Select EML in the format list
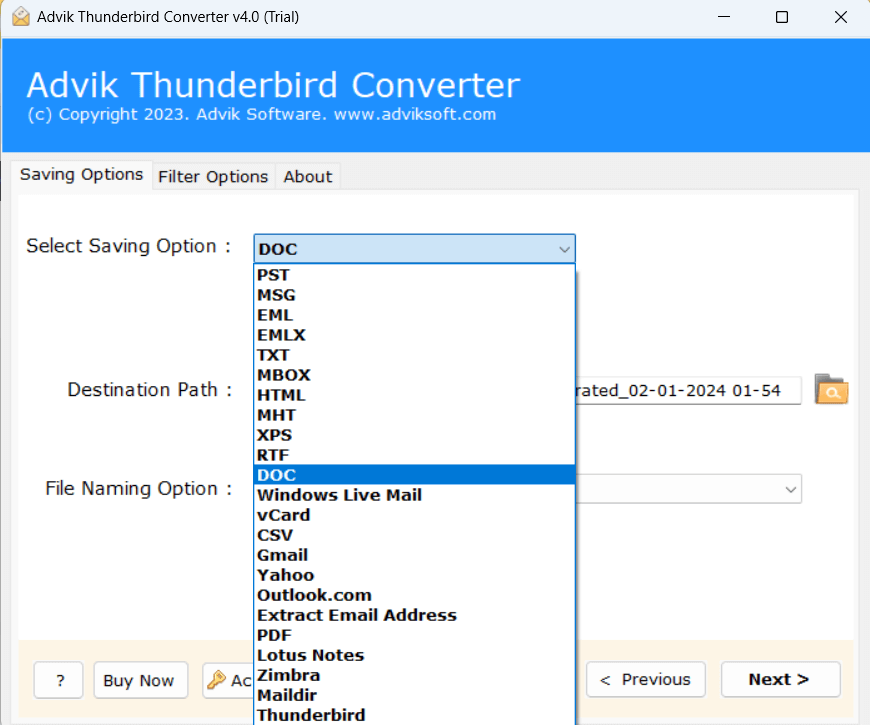 [414, 315]
